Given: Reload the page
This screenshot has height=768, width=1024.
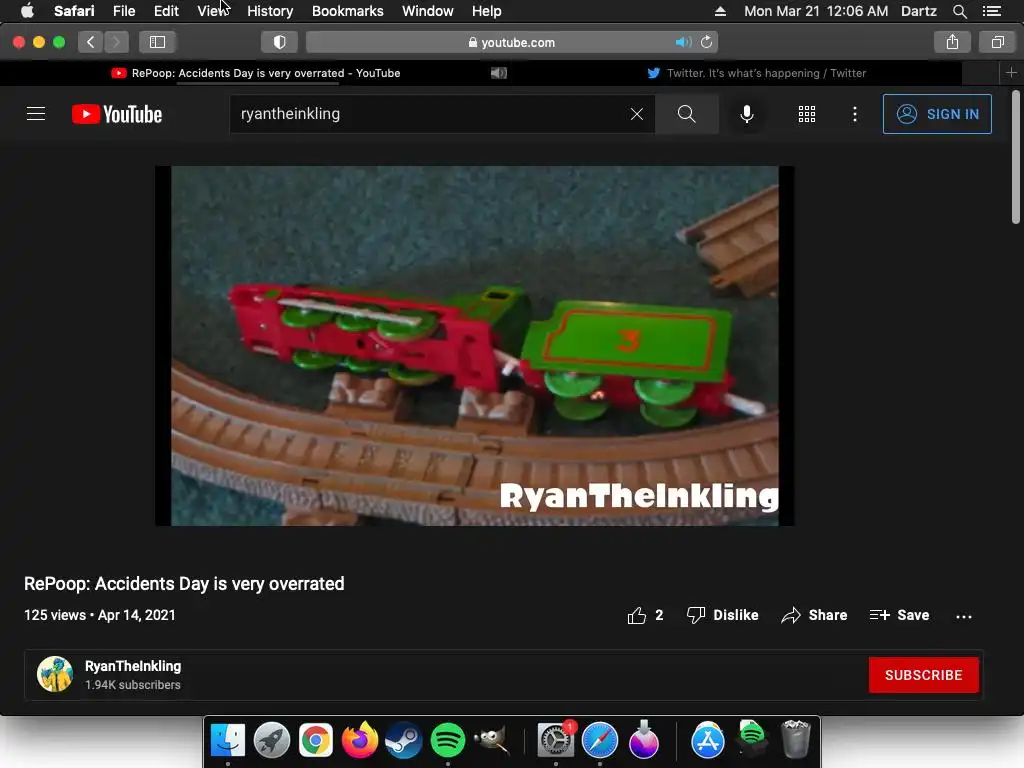Looking at the screenshot, I should (x=706, y=42).
